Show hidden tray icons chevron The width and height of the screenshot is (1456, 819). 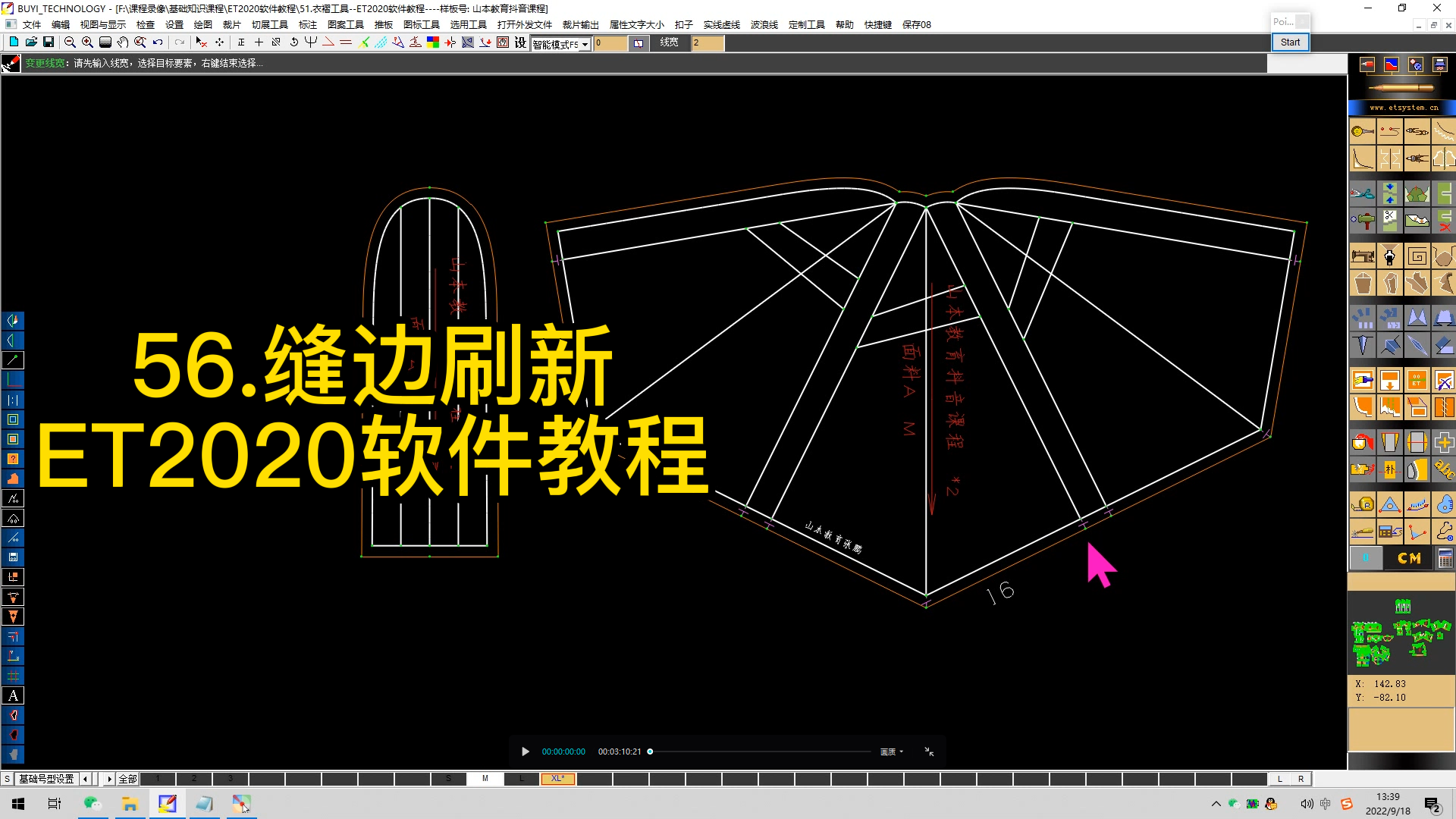point(1216,804)
